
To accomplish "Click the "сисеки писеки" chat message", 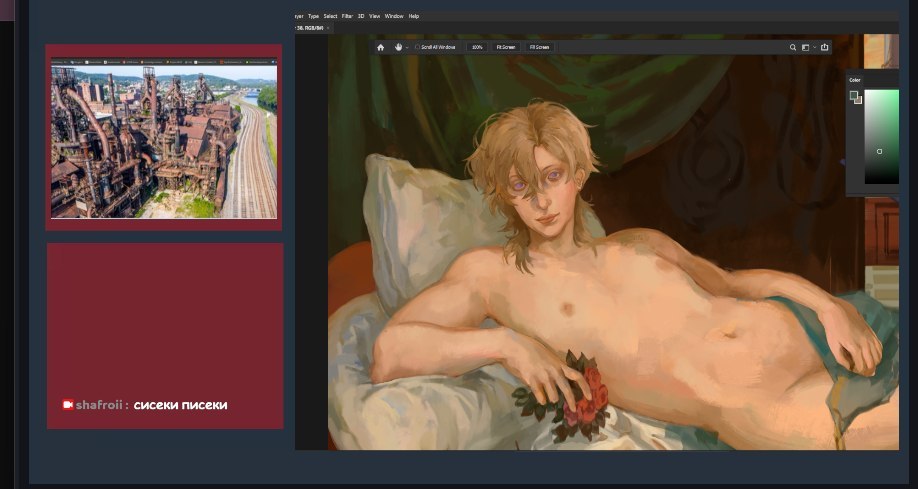I will (x=180, y=405).
